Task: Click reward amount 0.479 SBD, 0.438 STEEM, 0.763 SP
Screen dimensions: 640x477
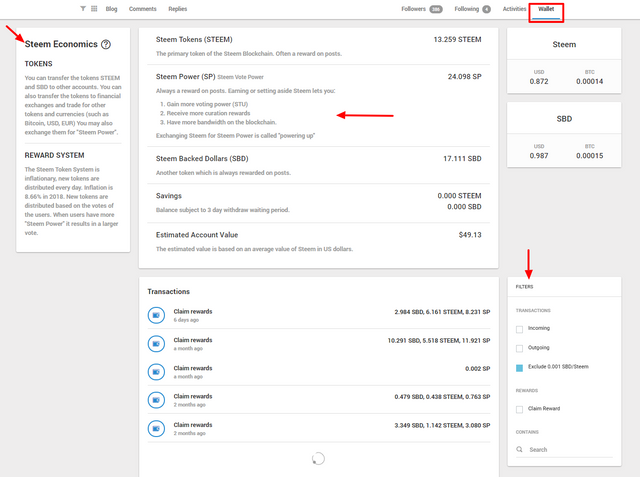Action: 442,397
